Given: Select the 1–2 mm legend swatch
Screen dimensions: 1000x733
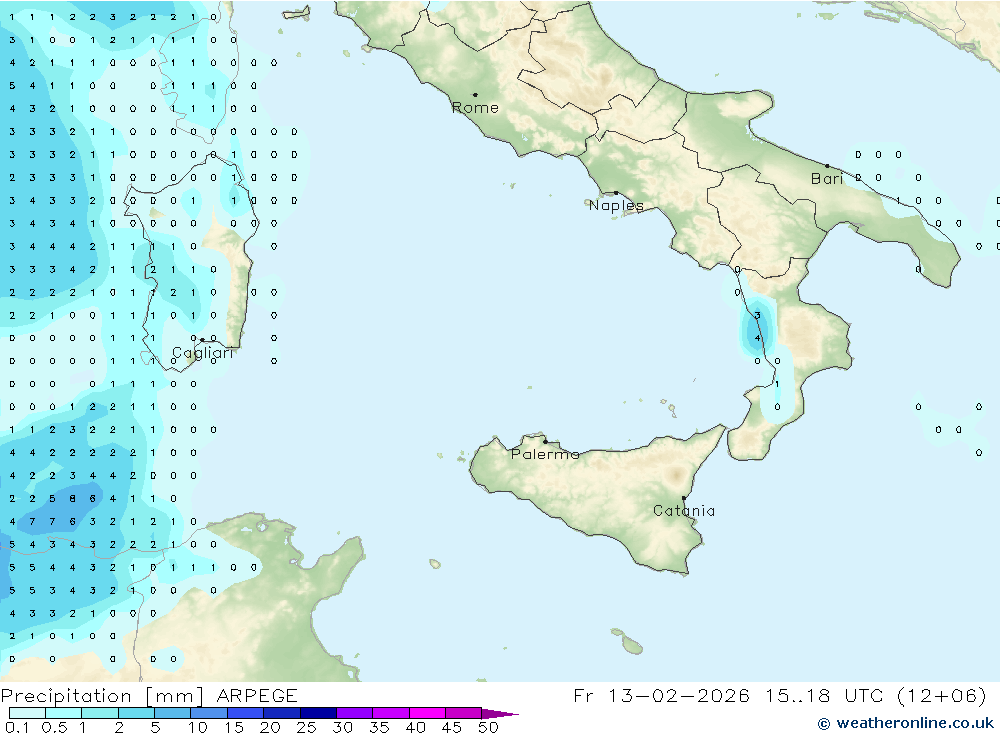Looking at the screenshot, I should tap(99, 713).
